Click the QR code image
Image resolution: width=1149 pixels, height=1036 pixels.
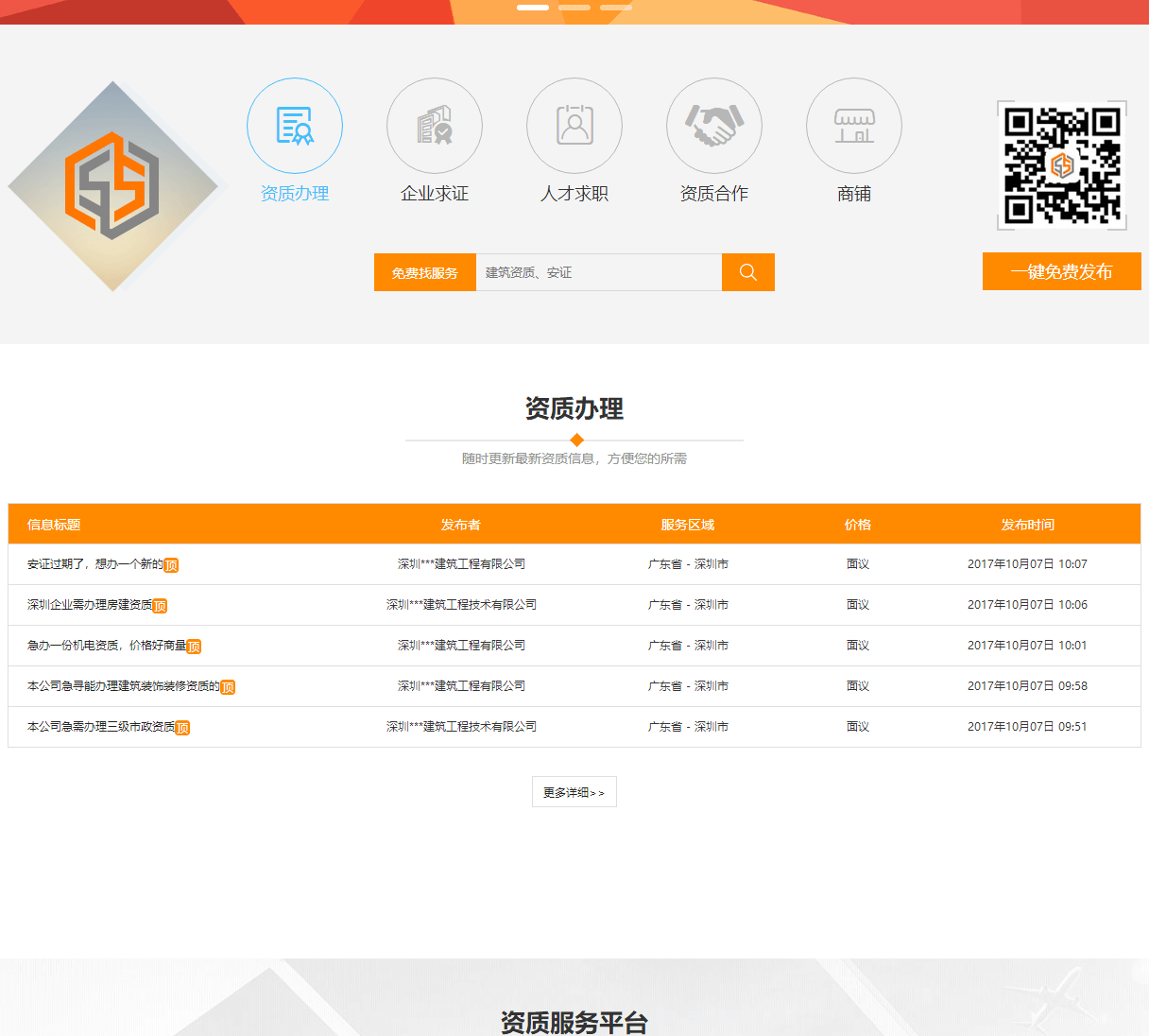pos(1061,164)
